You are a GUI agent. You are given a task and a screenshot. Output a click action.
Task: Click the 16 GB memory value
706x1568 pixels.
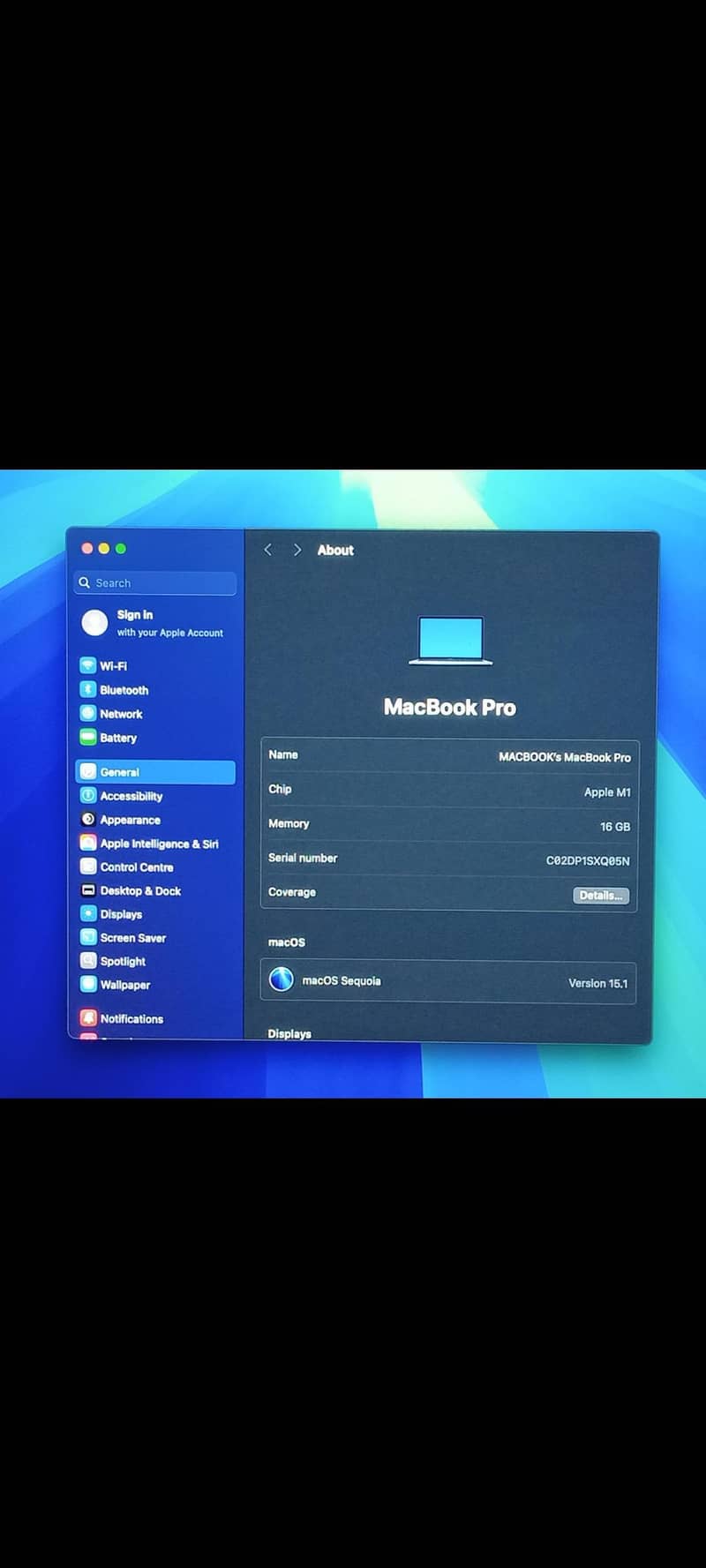coord(615,826)
